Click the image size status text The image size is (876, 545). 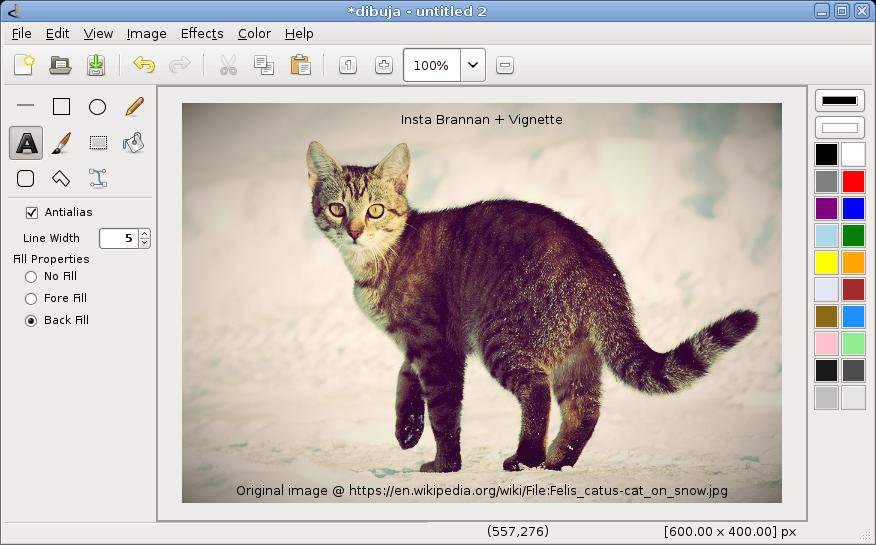[x=730, y=532]
